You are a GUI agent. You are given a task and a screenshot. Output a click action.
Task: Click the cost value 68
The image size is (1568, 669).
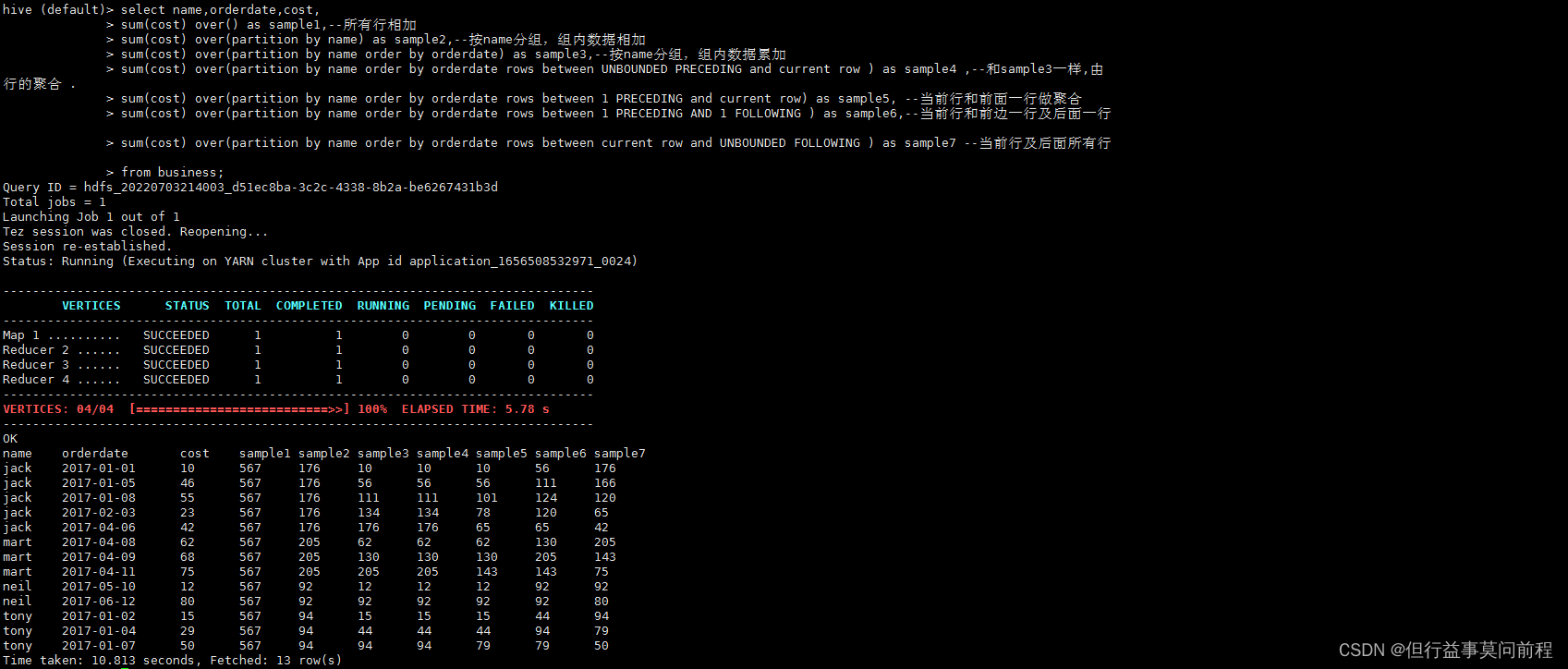[x=188, y=557]
